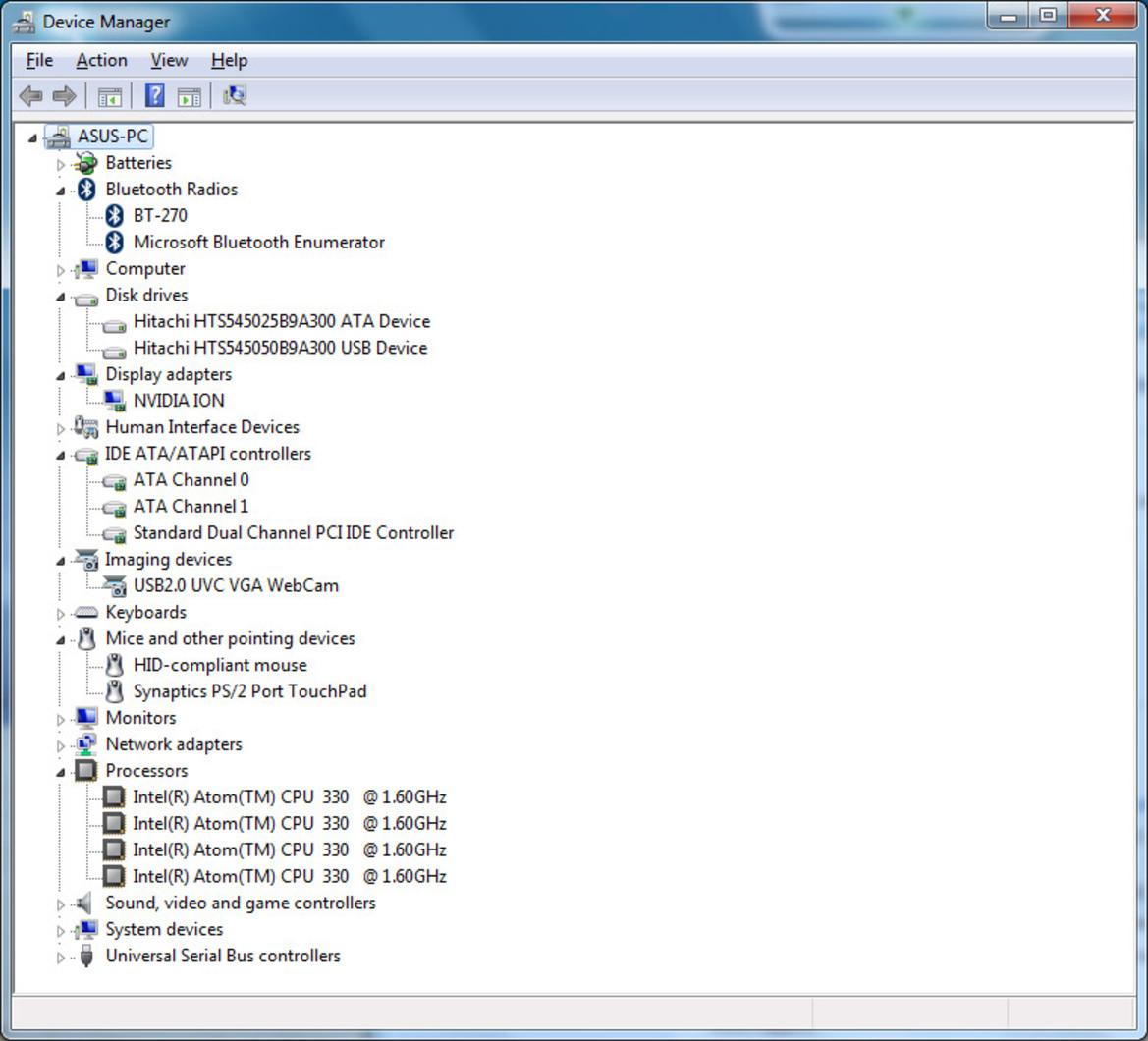Click the Synaptics TouchPad icon

pyautogui.click(x=114, y=691)
